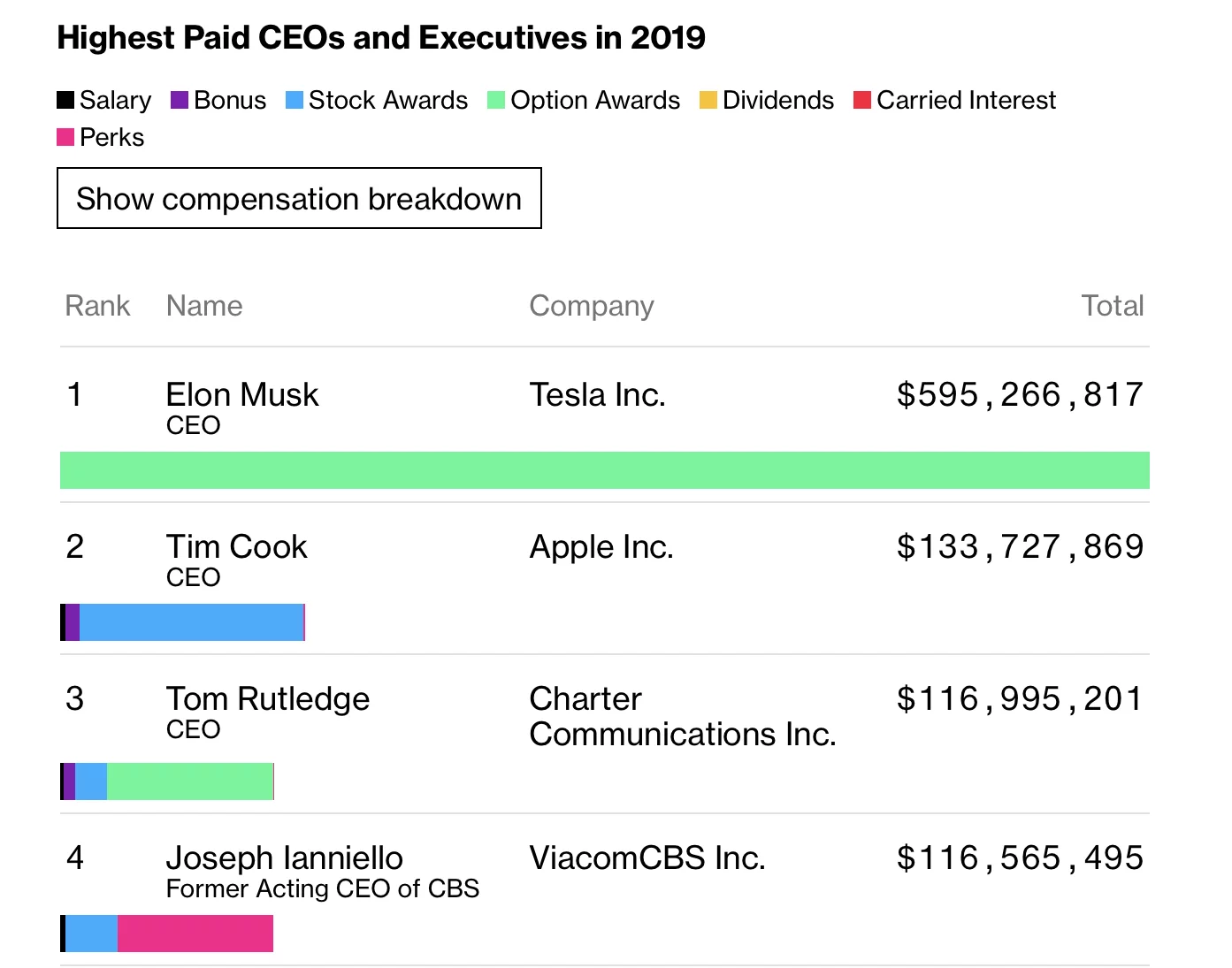Click the black Salary legend swatch

(65, 100)
